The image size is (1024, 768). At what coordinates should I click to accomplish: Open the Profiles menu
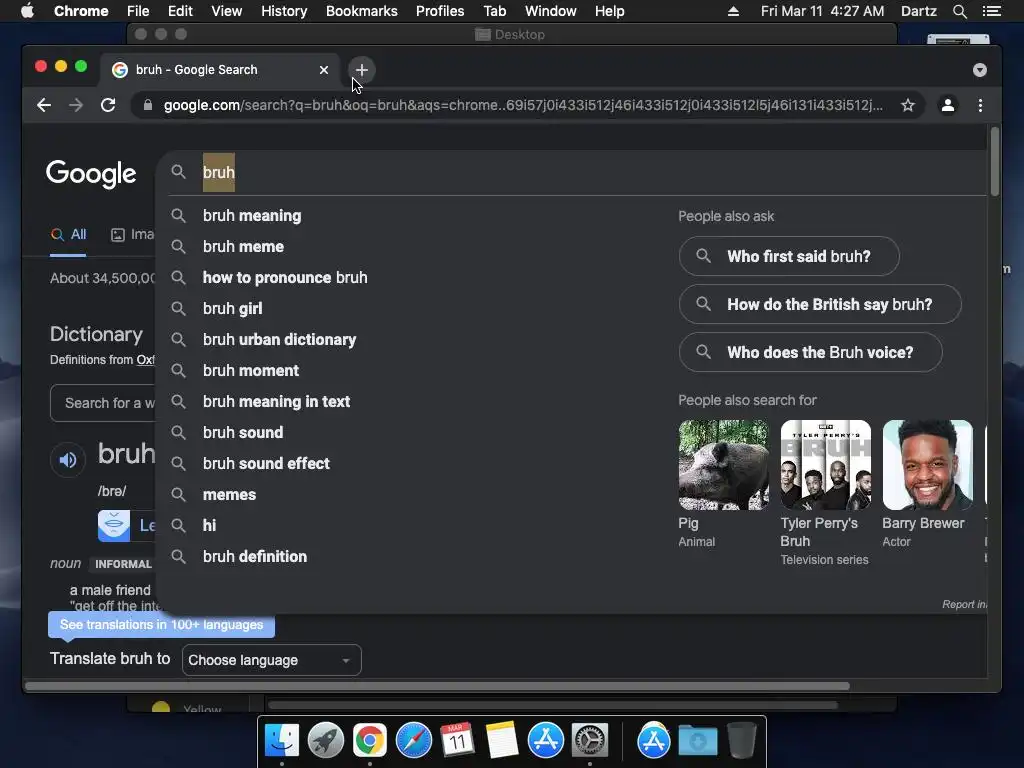(x=440, y=11)
